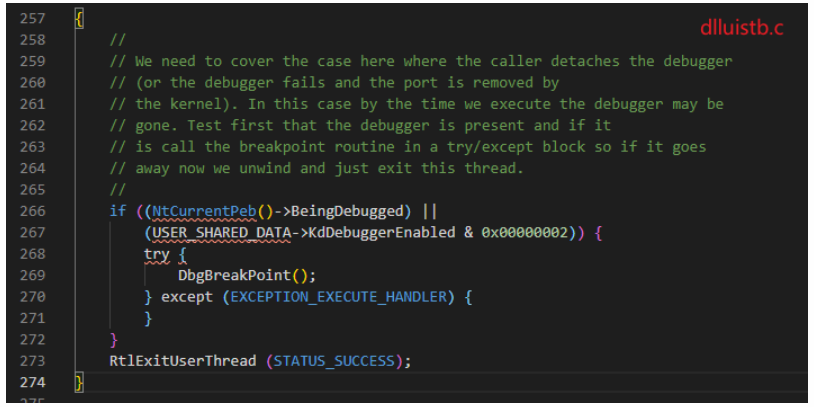Screen dimensions: 814x407
Task: Click the 0x00000002 hex literal
Action: (x=524, y=232)
